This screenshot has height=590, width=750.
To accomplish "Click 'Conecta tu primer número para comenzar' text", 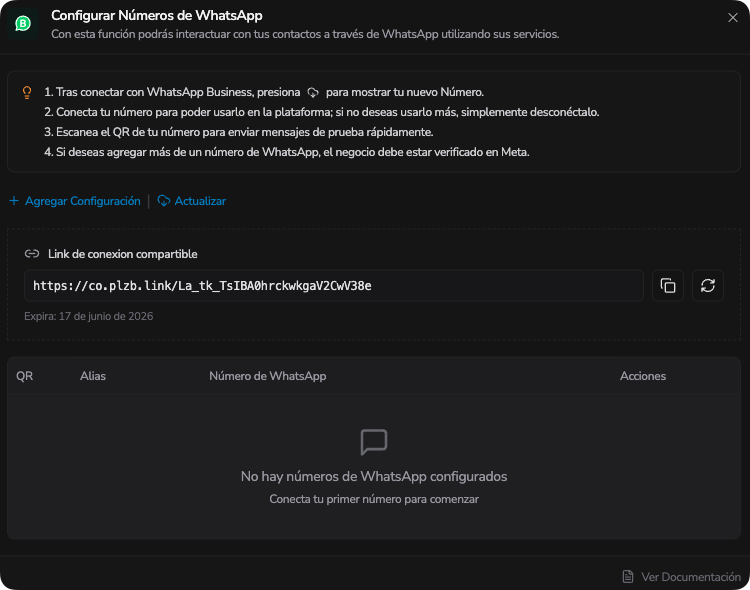I will (x=374, y=499).
